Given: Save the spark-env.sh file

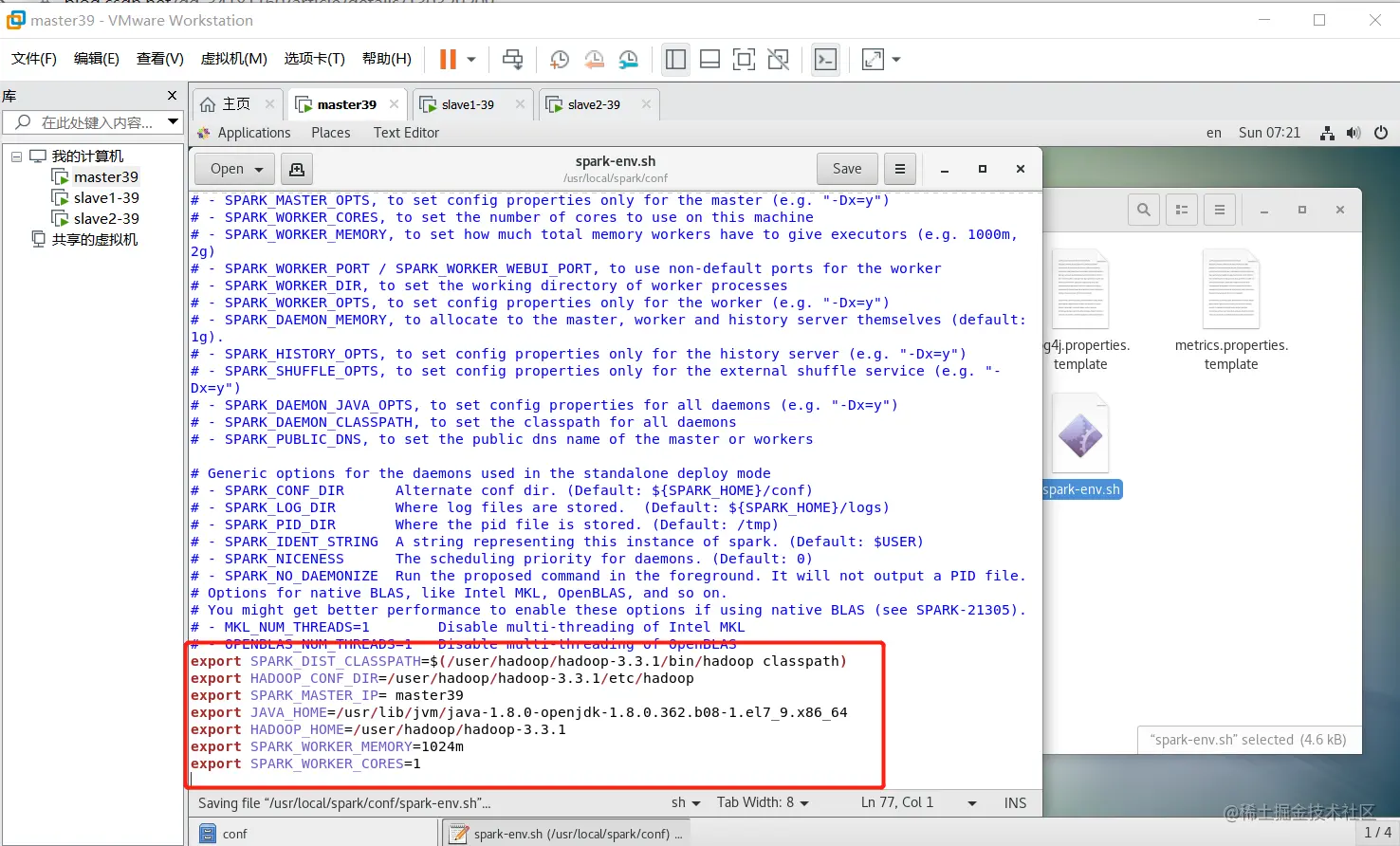Looking at the screenshot, I should [847, 169].
